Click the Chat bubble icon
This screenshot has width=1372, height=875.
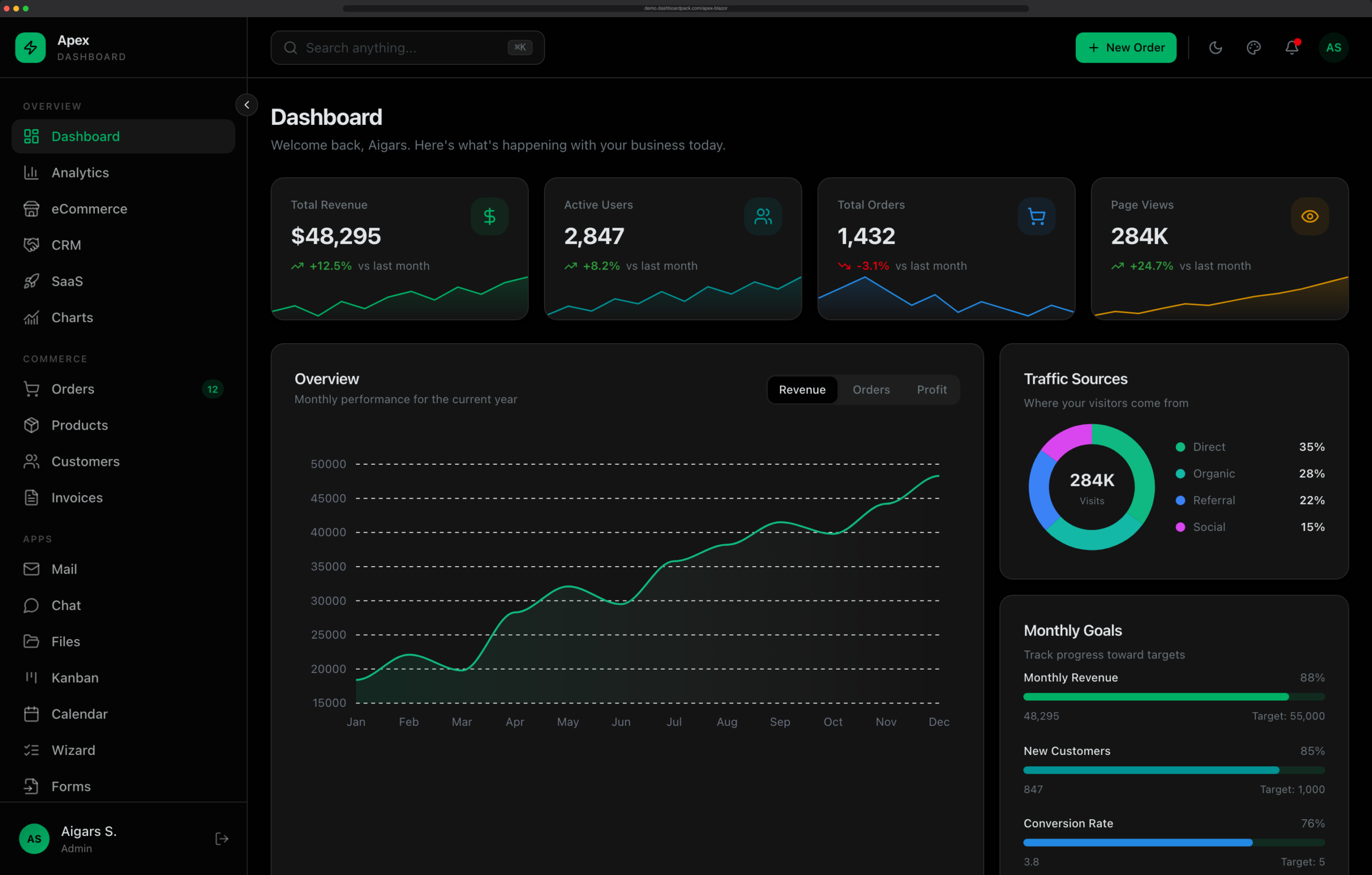pyautogui.click(x=31, y=605)
